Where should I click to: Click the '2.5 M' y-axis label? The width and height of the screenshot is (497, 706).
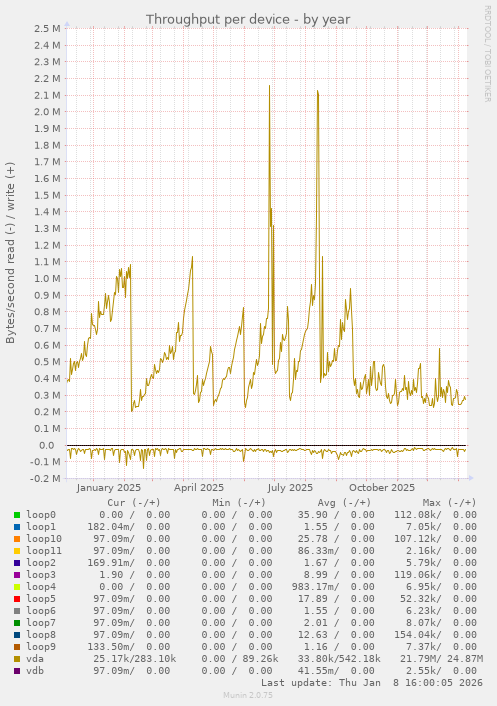click(47, 29)
